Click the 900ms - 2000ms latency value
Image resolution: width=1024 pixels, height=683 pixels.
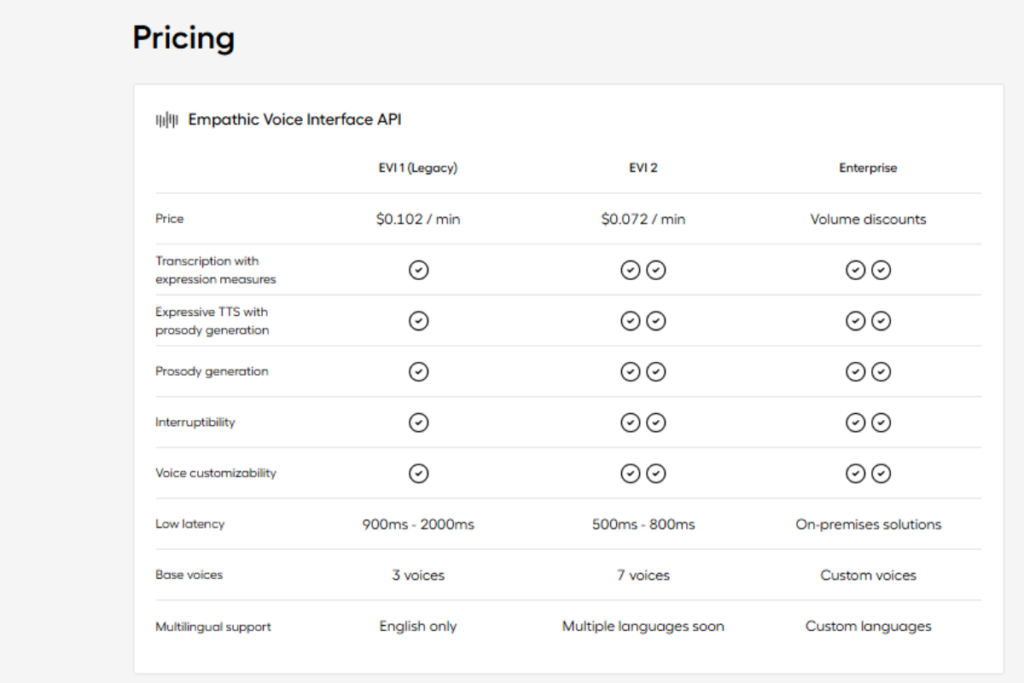pos(418,524)
